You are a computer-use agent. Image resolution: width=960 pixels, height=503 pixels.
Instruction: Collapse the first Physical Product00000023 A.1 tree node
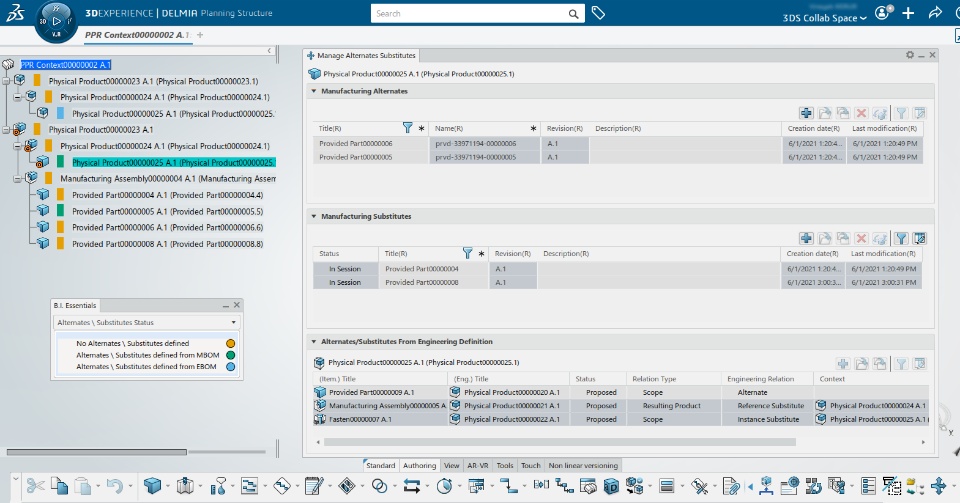click(6, 81)
